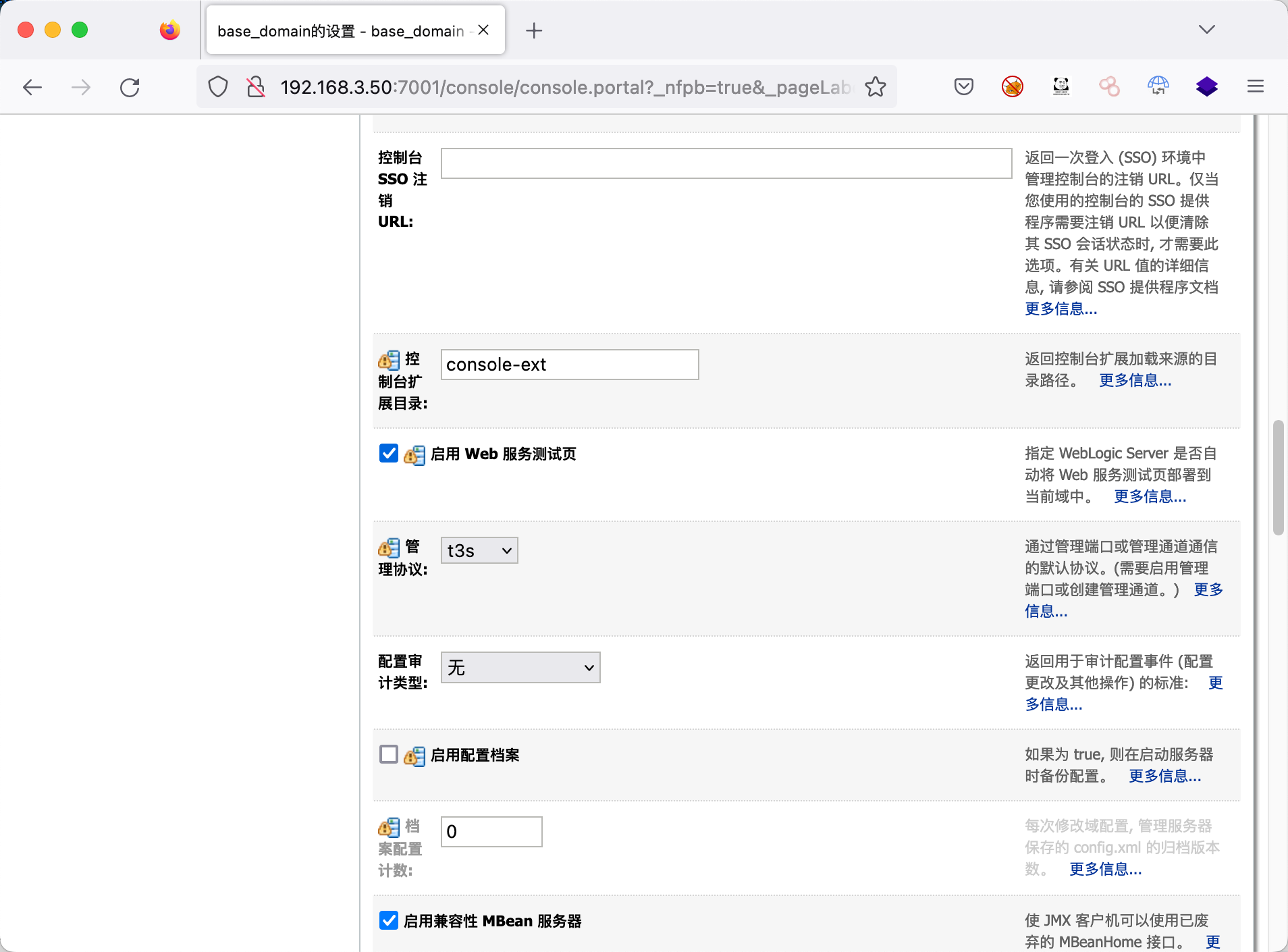Image resolution: width=1288 pixels, height=952 pixels.
Task: Select the base_domain的设置 browser tab
Action: (341, 31)
